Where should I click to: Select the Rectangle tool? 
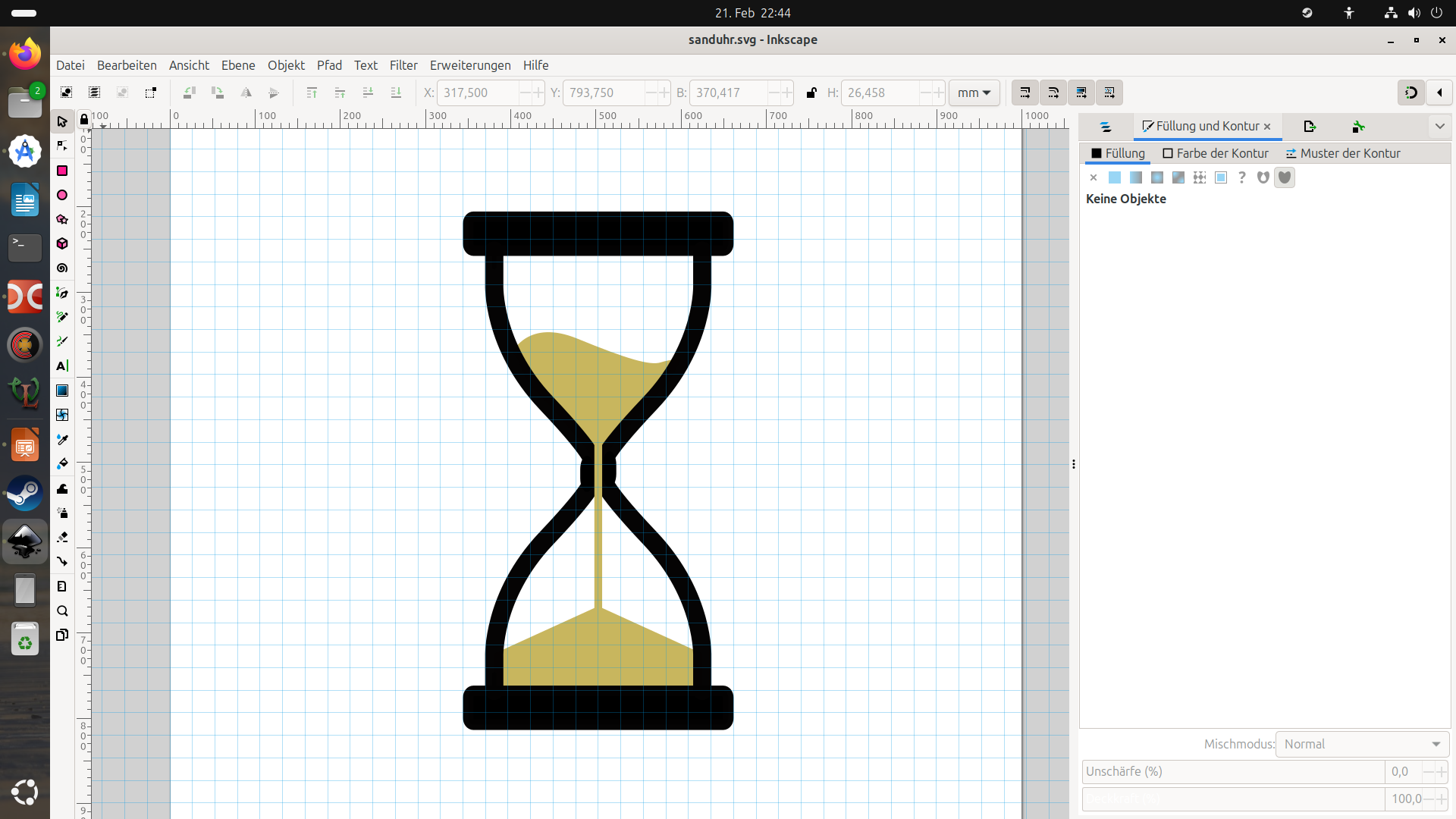tap(62, 171)
